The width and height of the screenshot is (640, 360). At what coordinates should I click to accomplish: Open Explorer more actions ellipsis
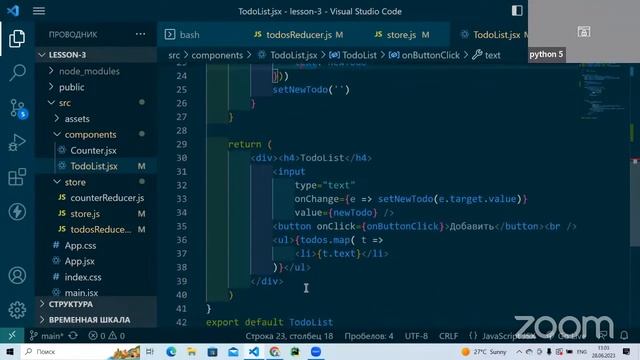tap(140, 34)
